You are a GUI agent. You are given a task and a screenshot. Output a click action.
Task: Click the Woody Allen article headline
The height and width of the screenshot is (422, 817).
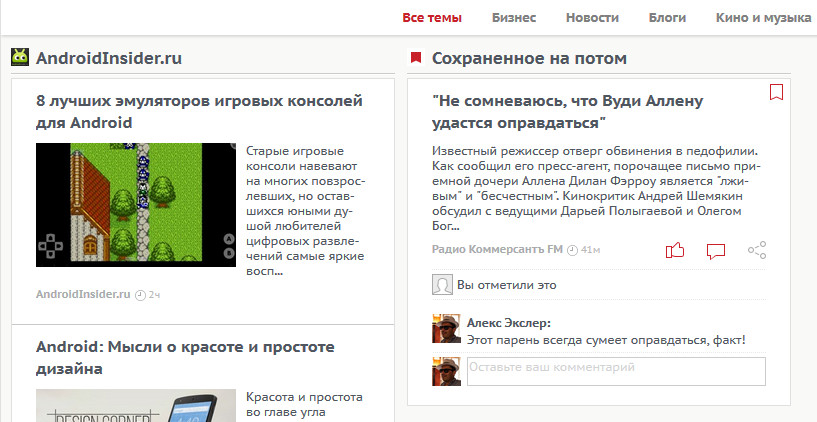[x=569, y=111]
